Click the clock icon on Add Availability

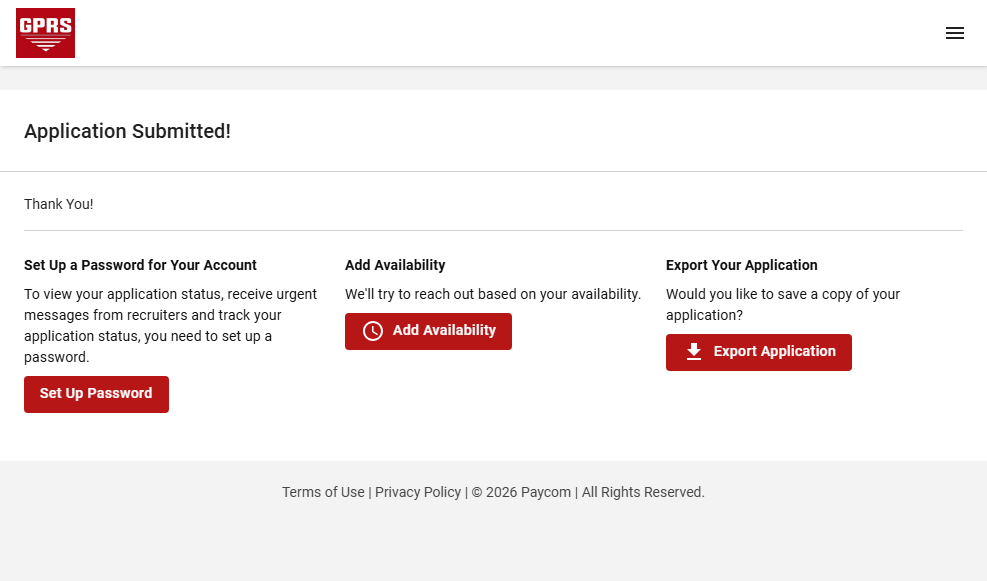373,331
